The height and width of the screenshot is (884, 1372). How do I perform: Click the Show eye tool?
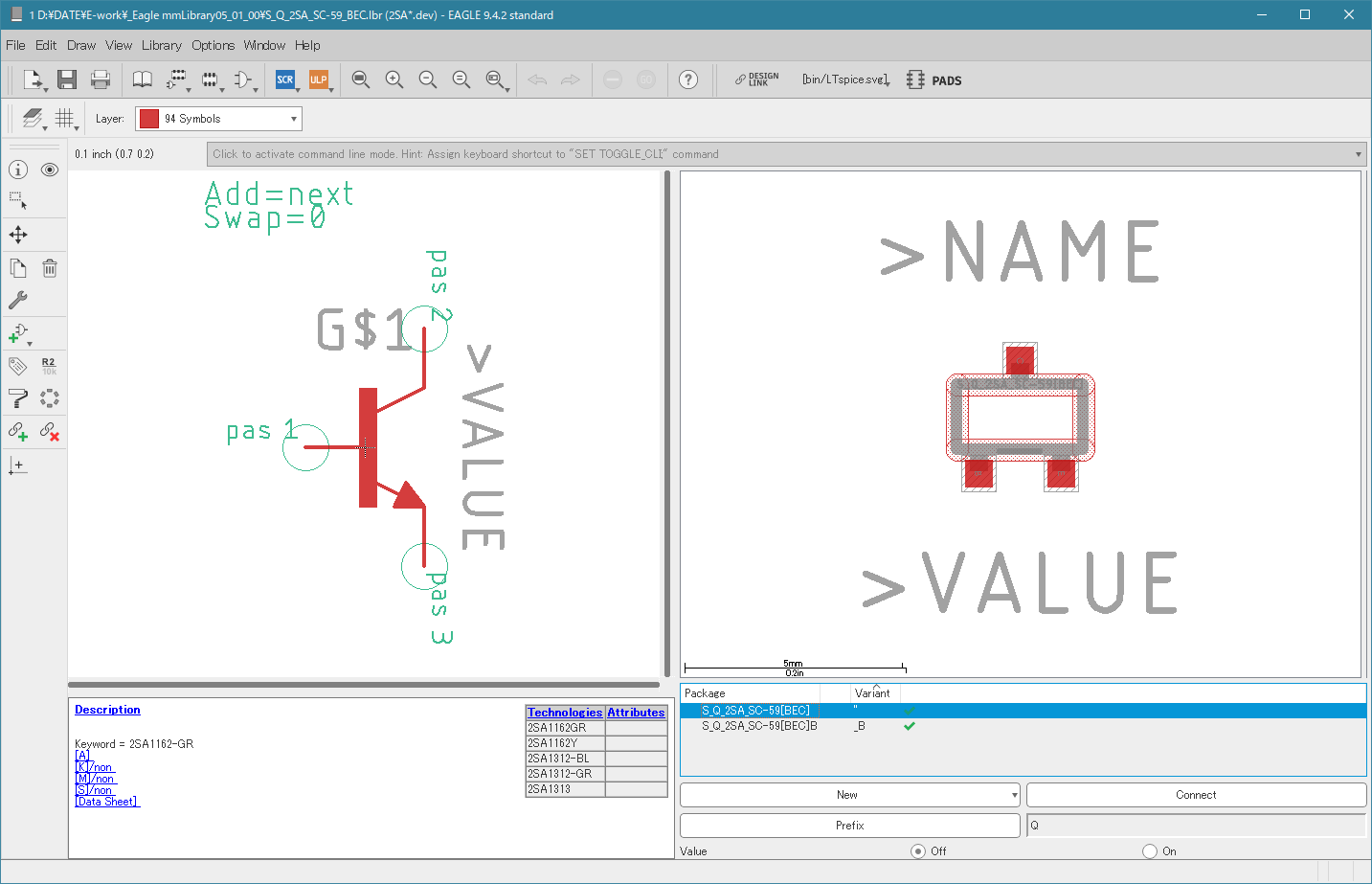[50, 170]
